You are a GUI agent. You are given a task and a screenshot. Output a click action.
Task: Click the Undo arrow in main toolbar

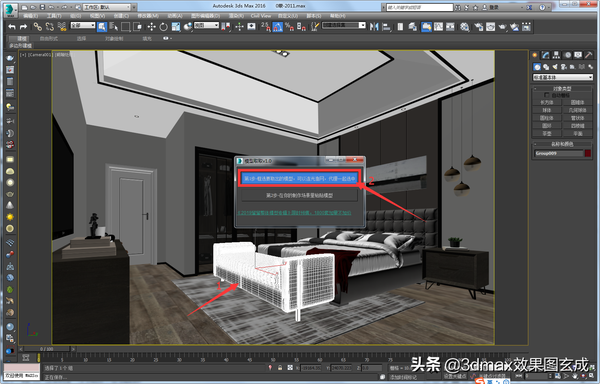click(x=12, y=27)
